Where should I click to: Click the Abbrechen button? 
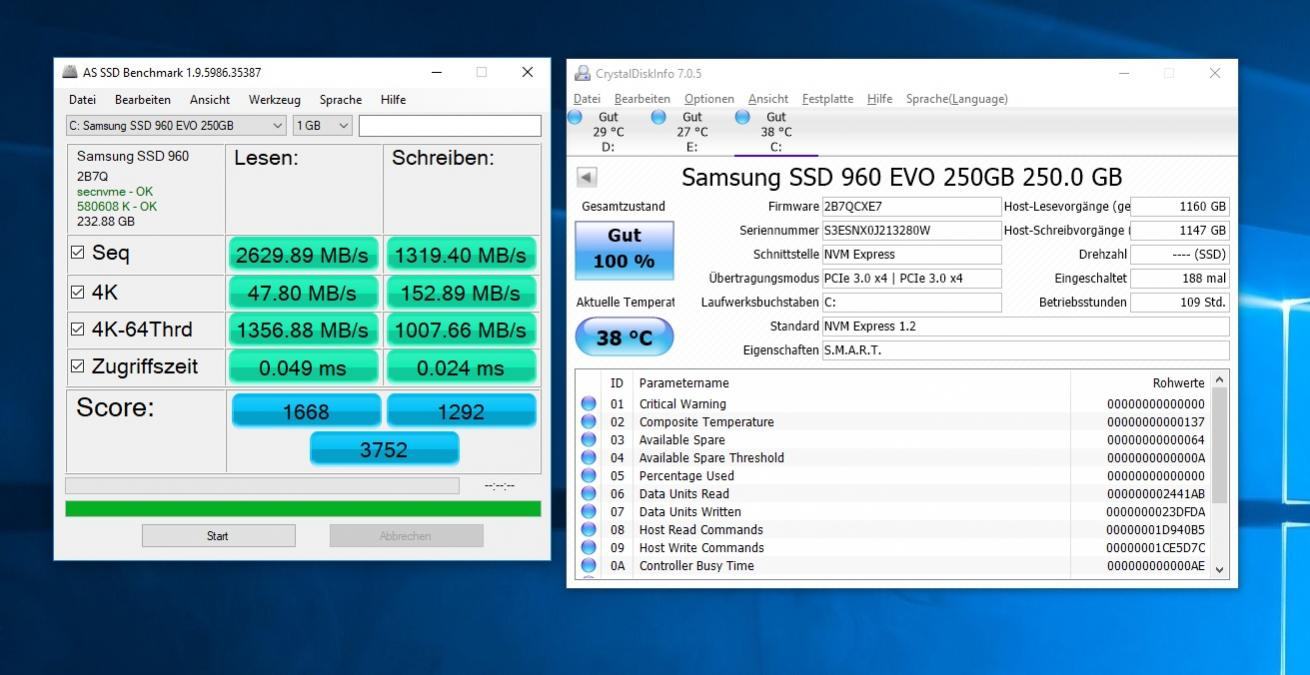pyautogui.click(x=406, y=536)
